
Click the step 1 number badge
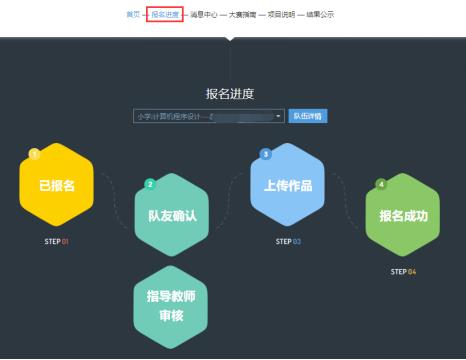click(34, 154)
